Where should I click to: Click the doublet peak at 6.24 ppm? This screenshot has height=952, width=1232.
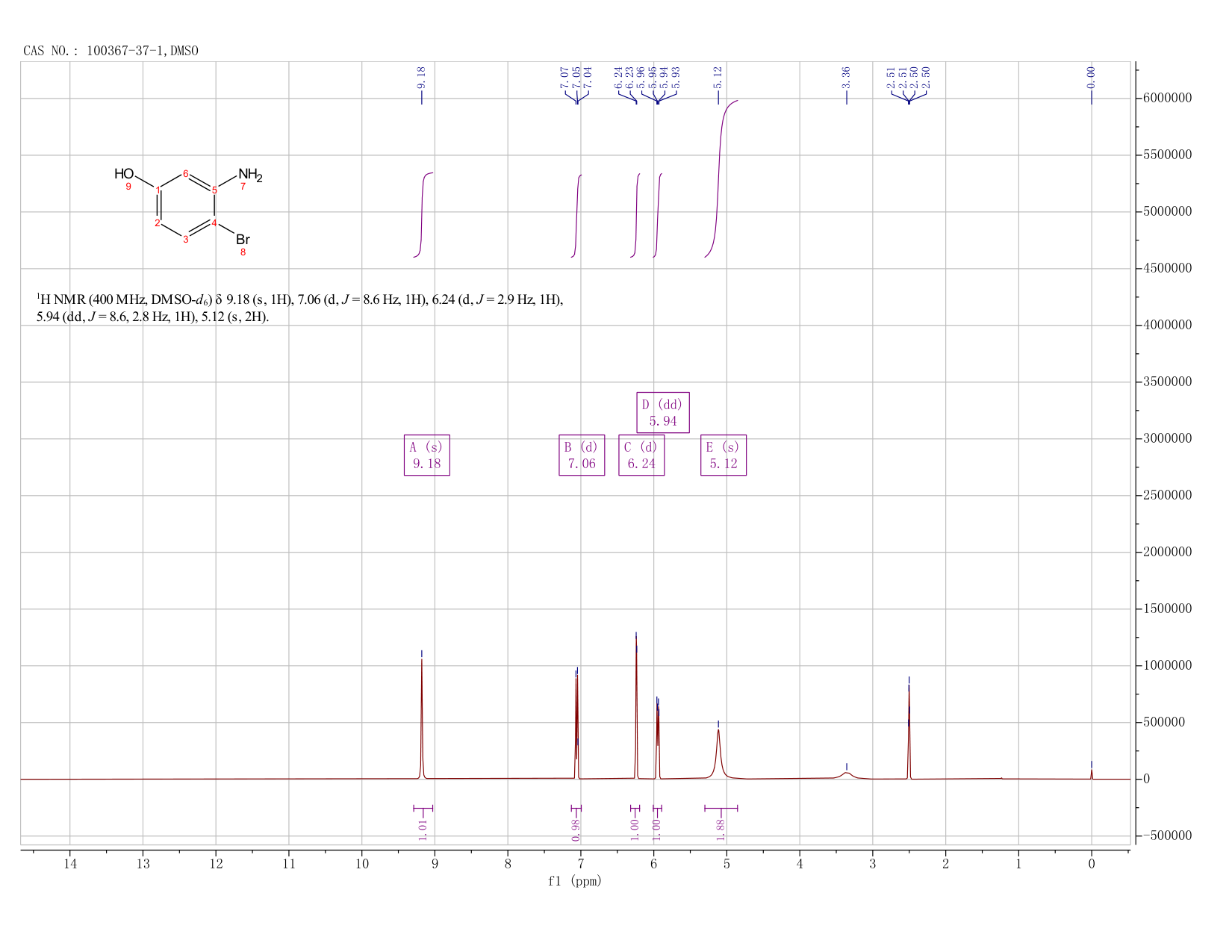636,708
